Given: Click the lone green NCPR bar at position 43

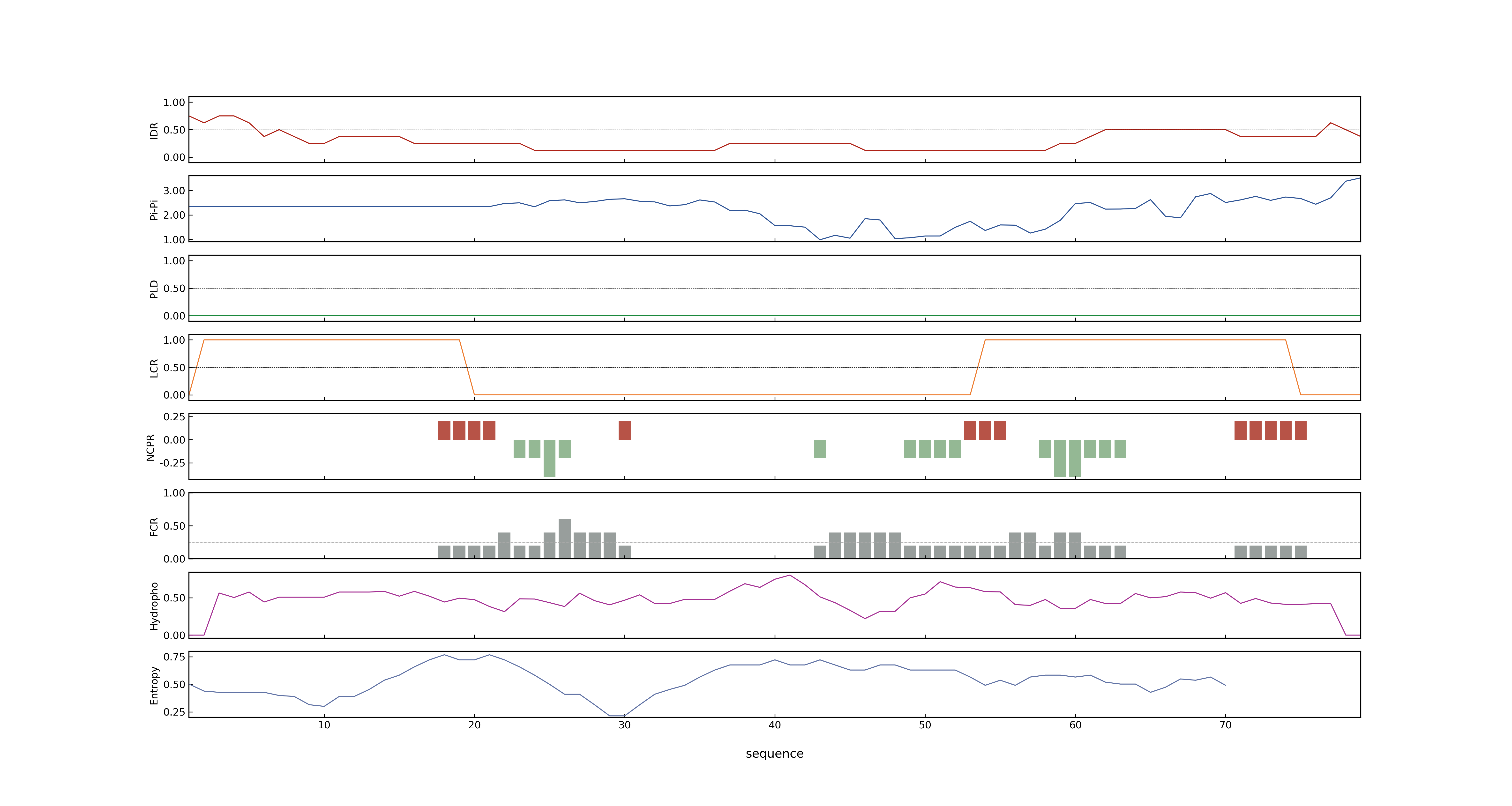Looking at the screenshot, I should (820, 449).
